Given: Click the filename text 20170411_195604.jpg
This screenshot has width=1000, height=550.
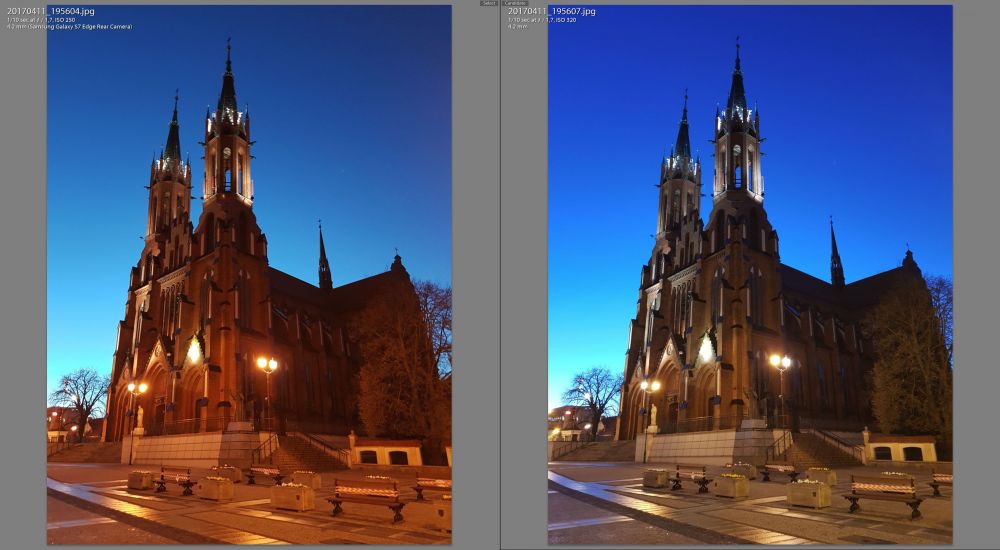Looking at the screenshot, I should [50, 11].
